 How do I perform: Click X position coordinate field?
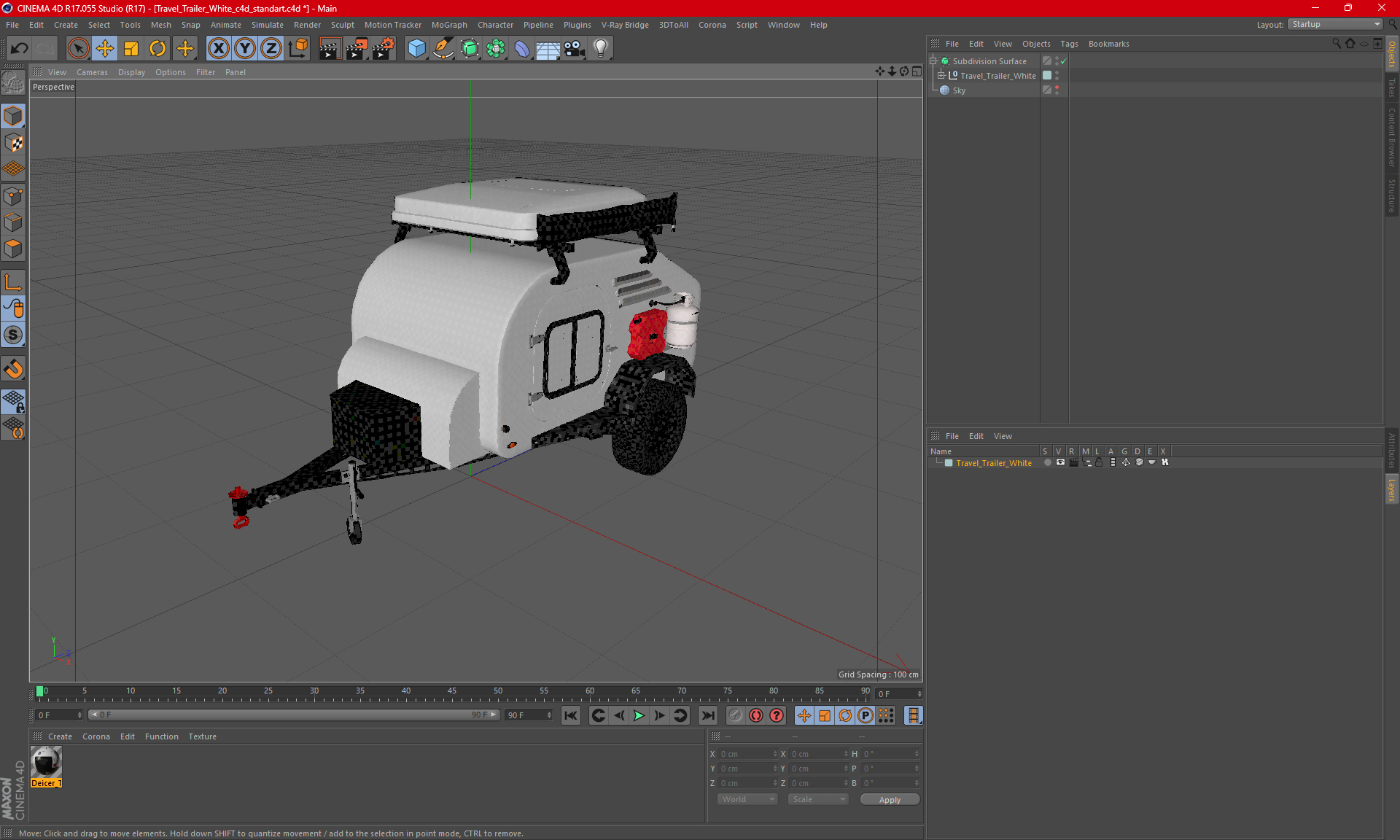[748, 754]
